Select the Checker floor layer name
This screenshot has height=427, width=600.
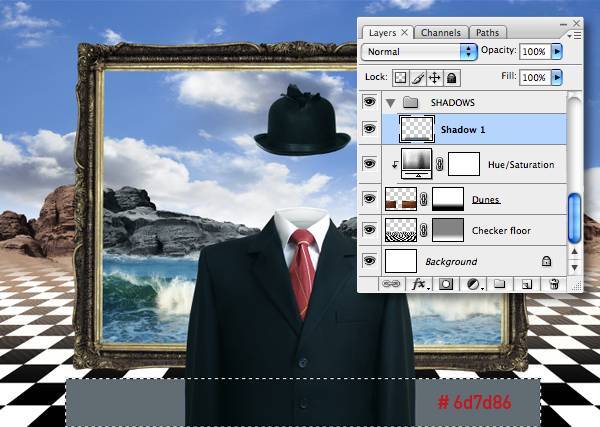501,231
